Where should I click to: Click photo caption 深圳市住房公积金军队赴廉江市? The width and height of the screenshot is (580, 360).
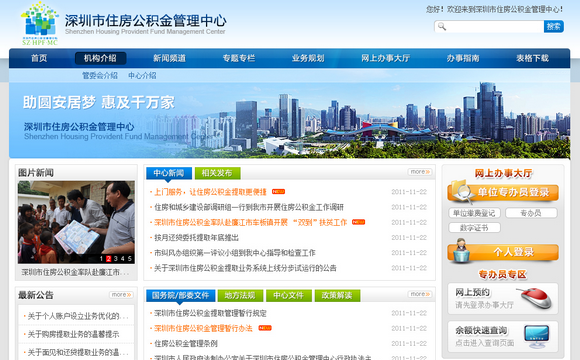tap(75, 272)
